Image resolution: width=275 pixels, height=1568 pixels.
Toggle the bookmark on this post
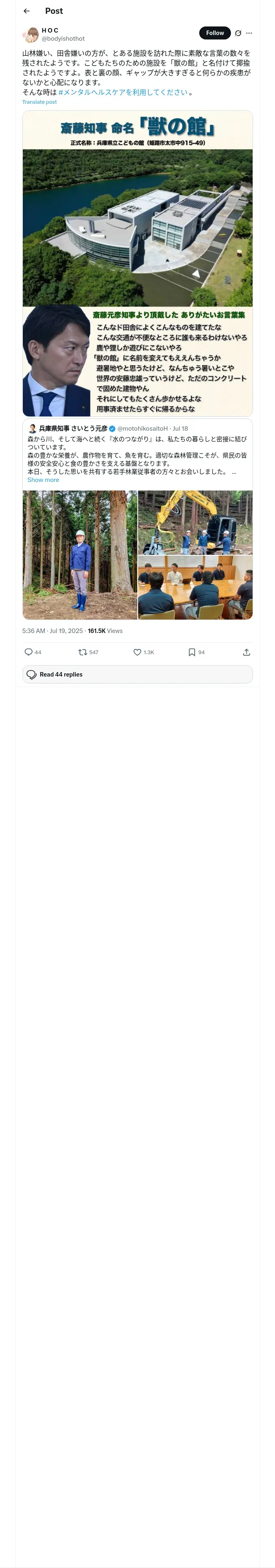(191, 652)
